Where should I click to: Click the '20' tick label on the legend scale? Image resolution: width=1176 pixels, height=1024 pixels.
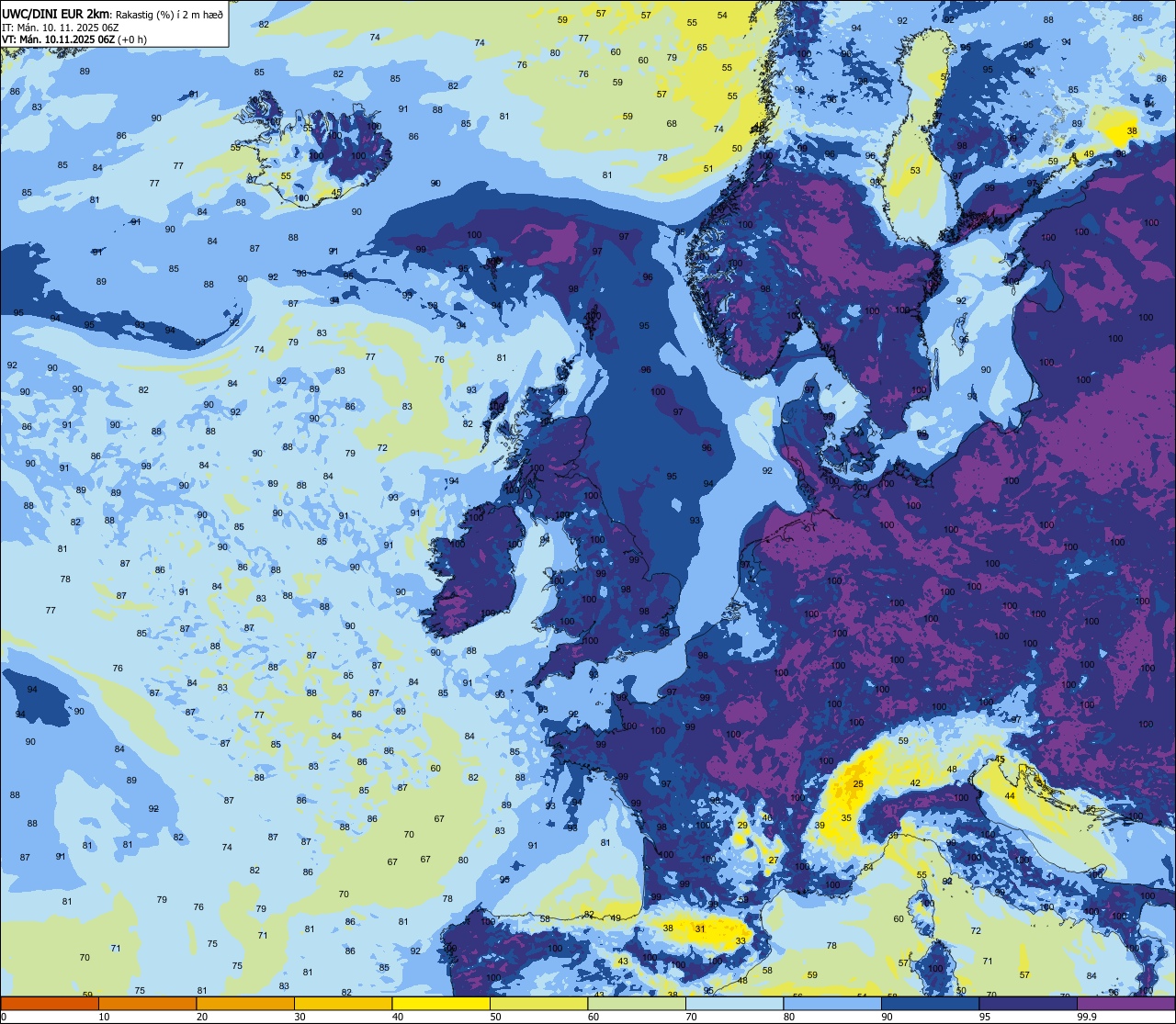[x=202, y=1017]
